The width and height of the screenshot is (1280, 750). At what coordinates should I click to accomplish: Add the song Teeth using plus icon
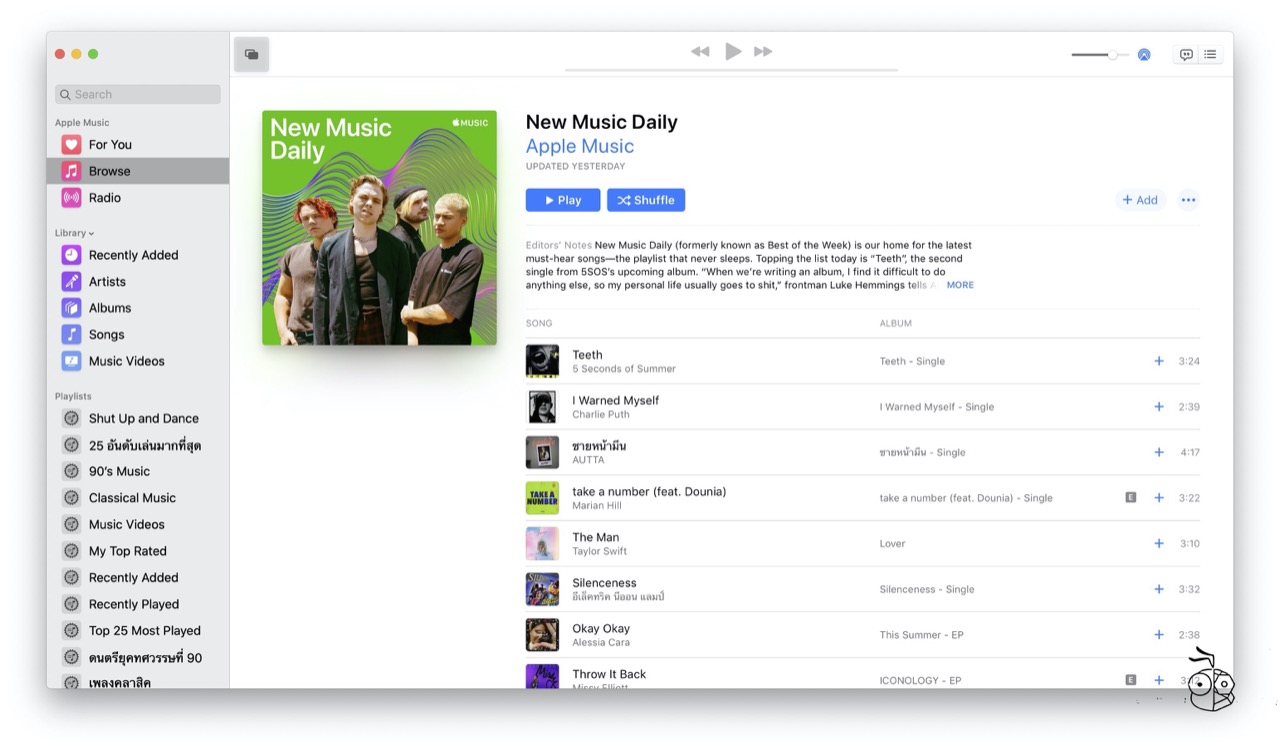[x=1159, y=361]
